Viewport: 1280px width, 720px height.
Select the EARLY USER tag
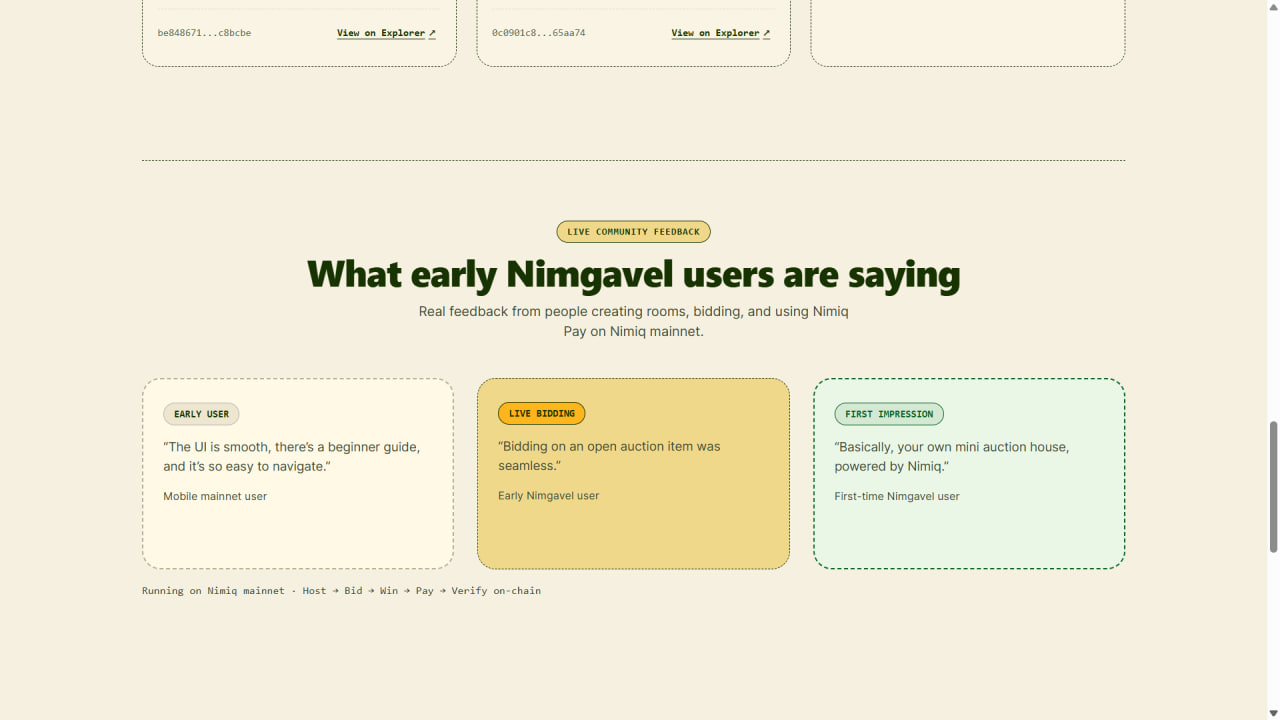click(201, 414)
